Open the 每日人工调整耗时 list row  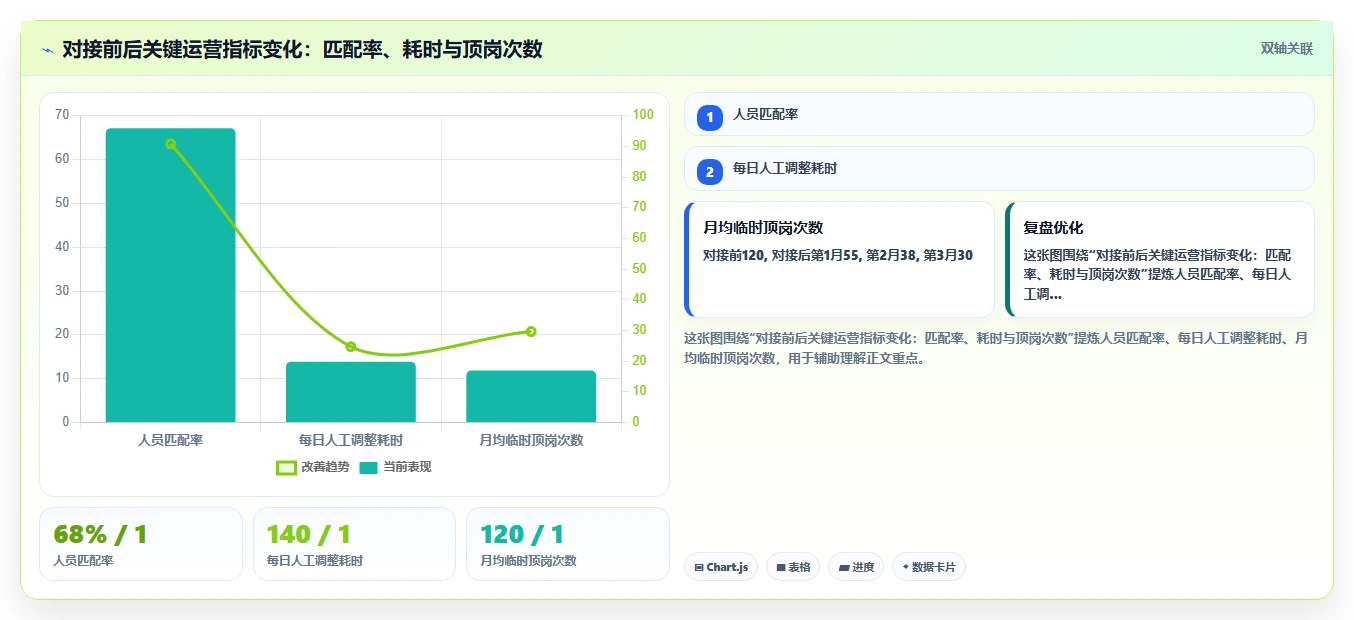(x=999, y=169)
